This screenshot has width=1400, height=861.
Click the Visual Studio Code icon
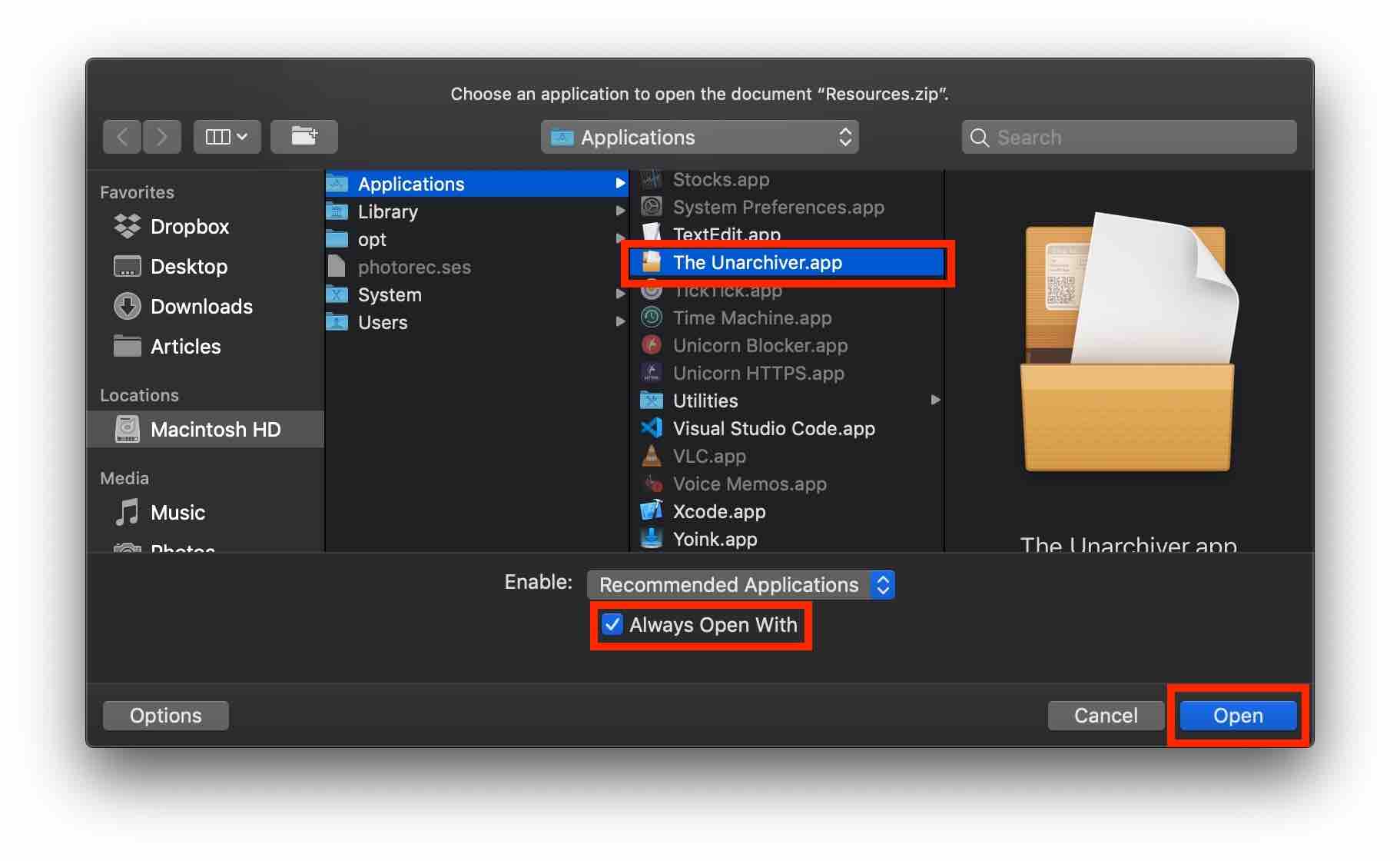click(652, 427)
